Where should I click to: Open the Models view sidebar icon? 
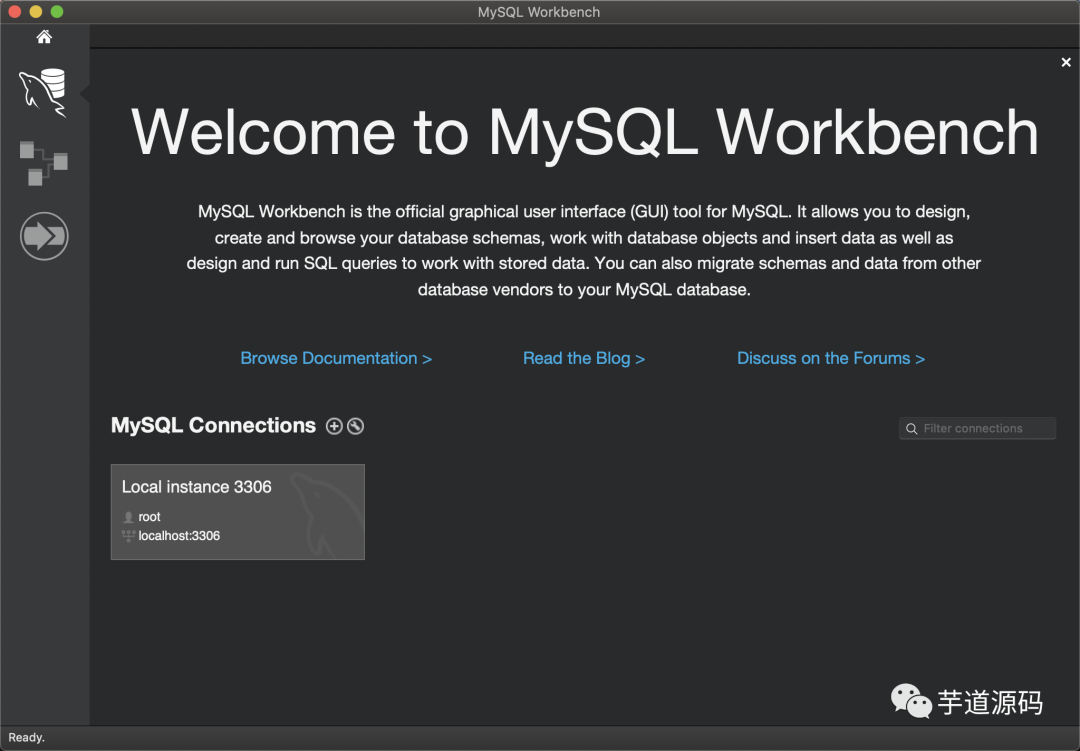(43, 163)
